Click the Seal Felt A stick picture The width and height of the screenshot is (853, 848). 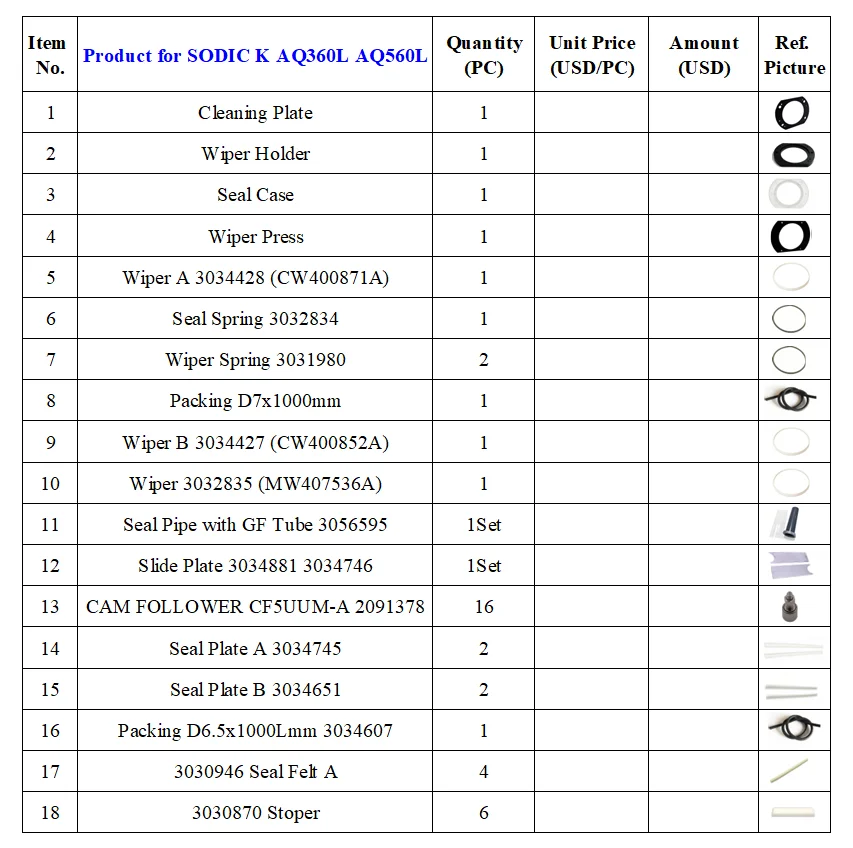tap(789, 771)
